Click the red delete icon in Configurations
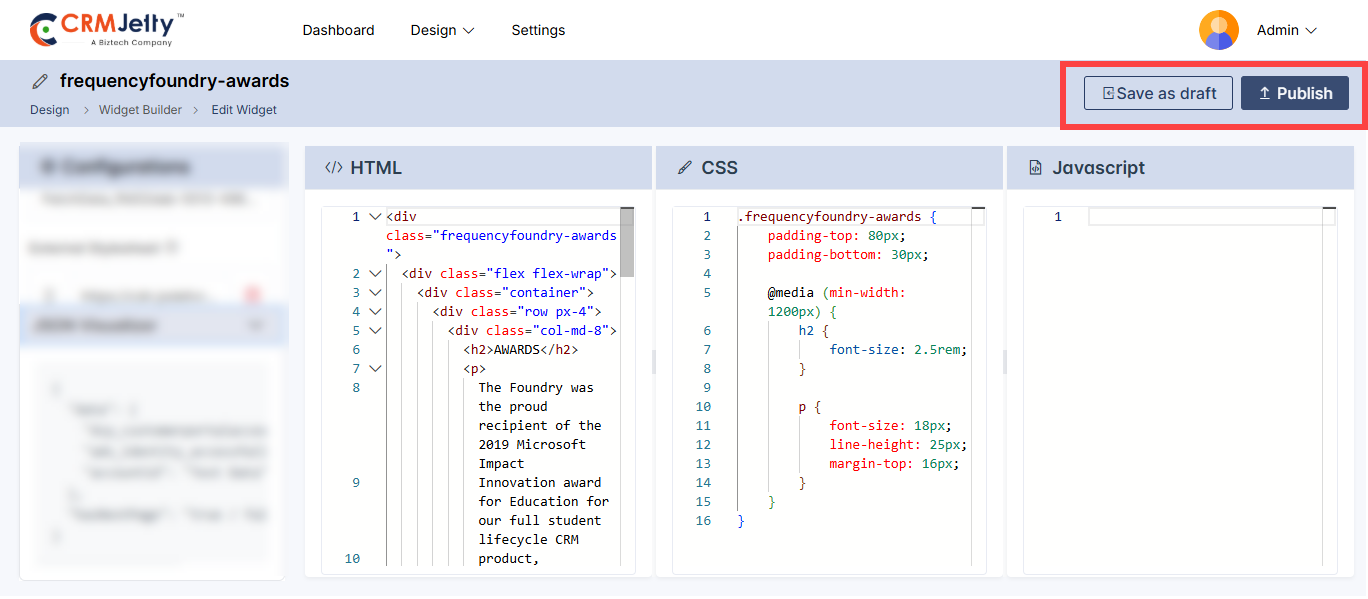Image resolution: width=1368 pixels, height=599 pixels. click(x=252, y=296)
